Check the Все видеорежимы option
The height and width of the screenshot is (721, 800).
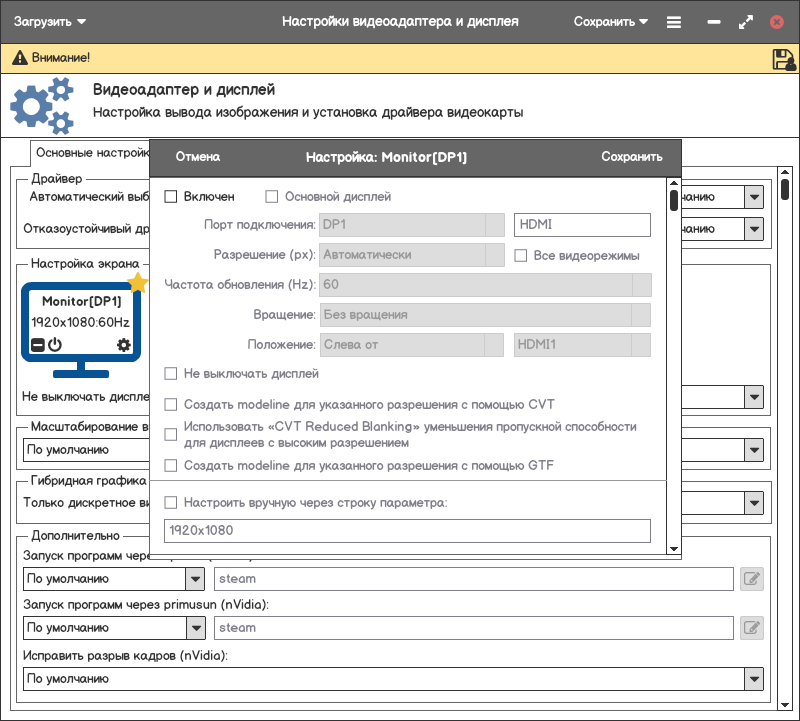click(521, 255)
